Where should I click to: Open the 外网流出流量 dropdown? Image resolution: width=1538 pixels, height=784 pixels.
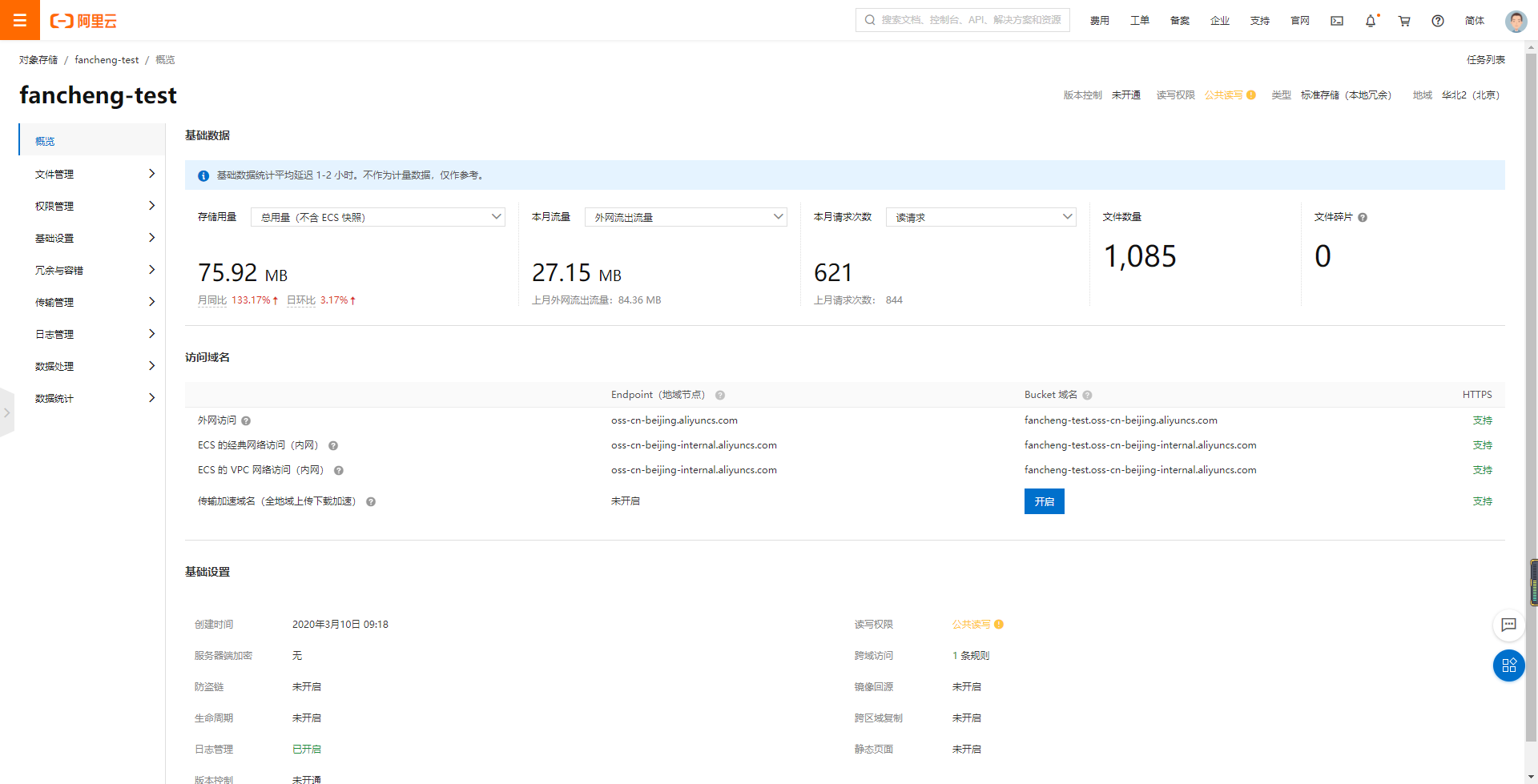[x=686, y=217]
